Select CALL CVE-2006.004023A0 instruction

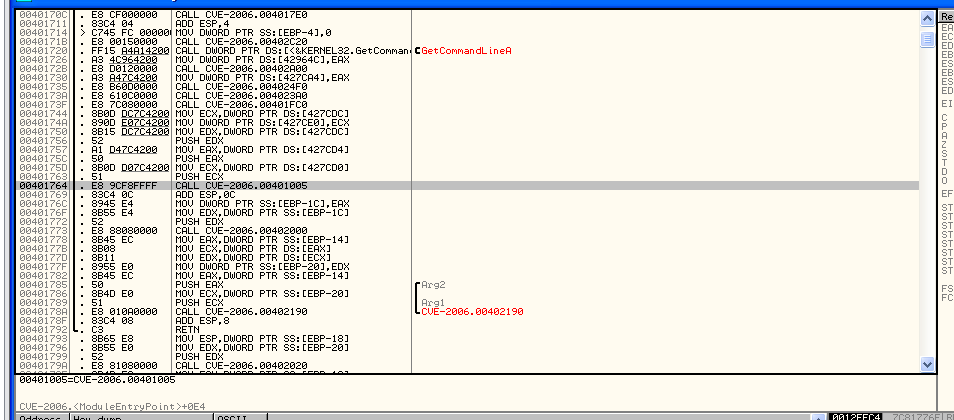[241, 95]
